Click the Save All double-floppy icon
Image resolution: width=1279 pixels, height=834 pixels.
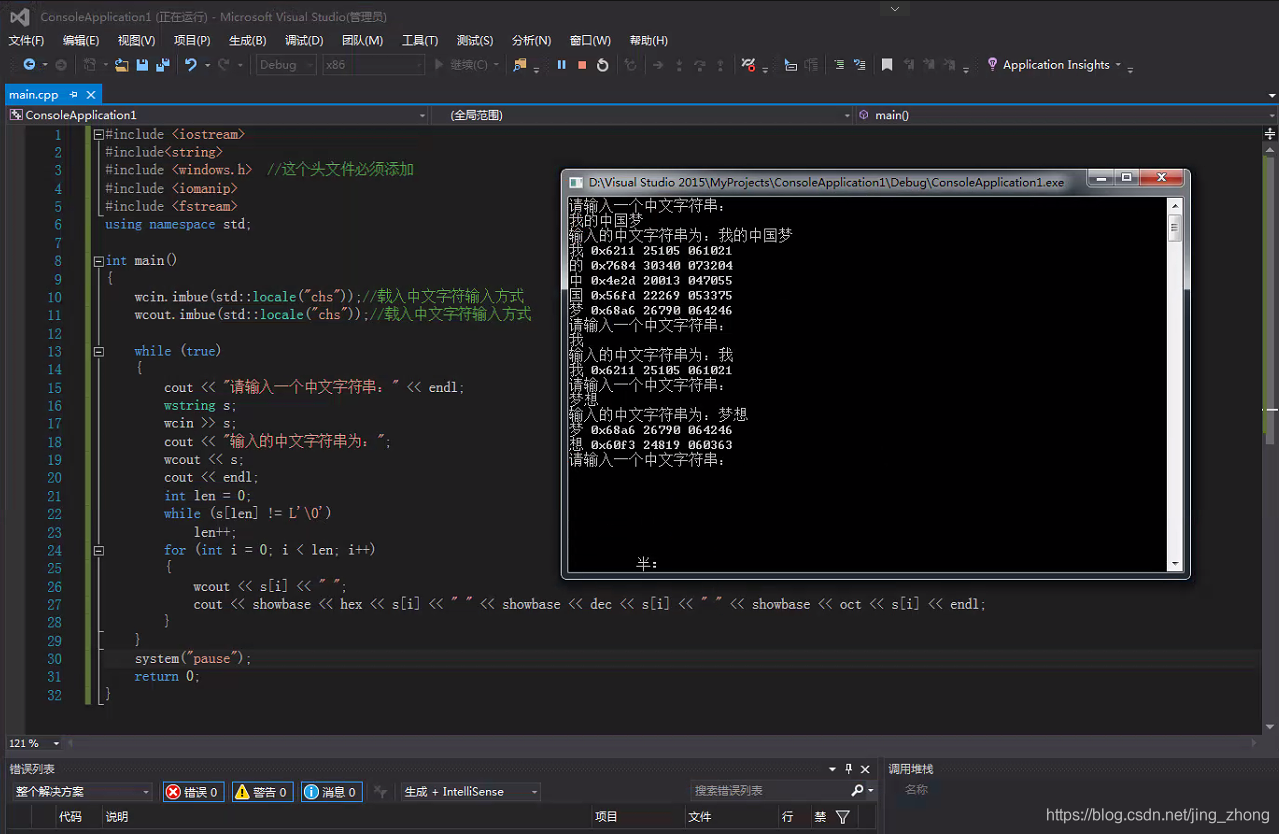coord(162,65)
